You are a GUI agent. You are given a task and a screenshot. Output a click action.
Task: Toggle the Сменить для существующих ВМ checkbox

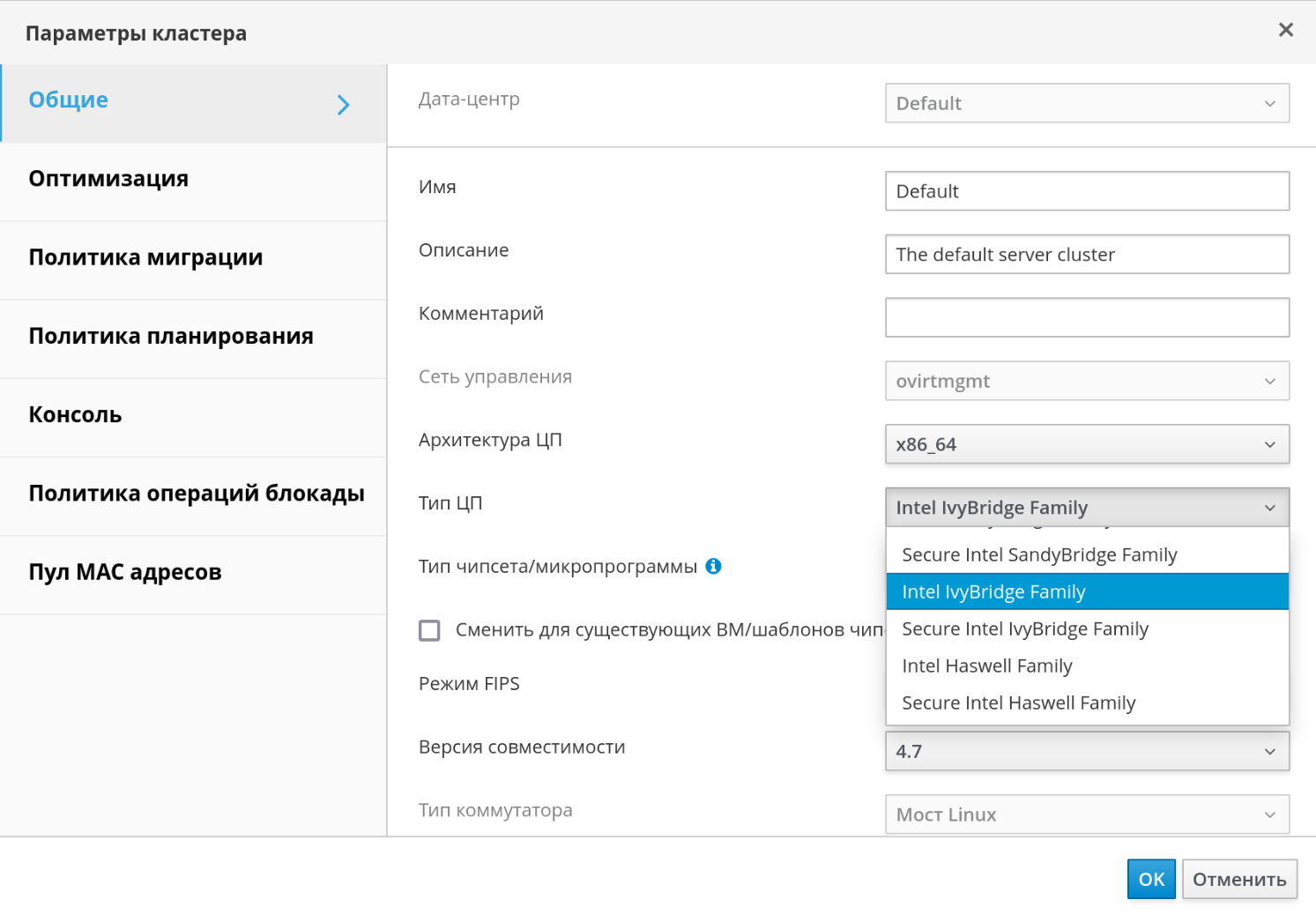coord(429,630)
